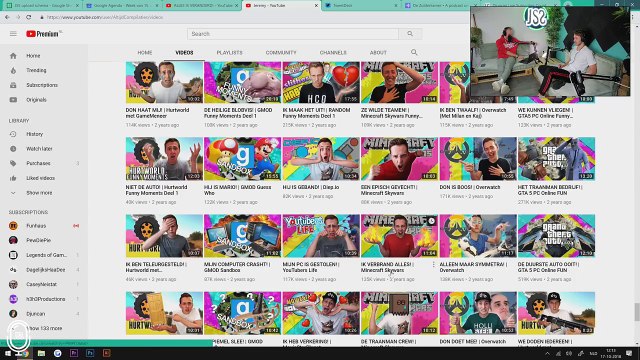This screenshot has height=360, width=640.
Task: Click the ALLEEN MAAR SYMMETRA! Overwatch thumbnail
Action: [x=478, y=236]
